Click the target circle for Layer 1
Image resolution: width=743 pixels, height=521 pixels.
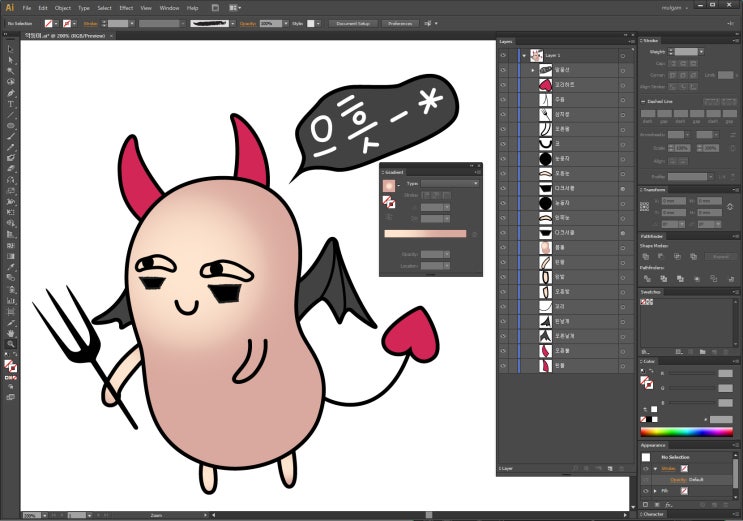(623, 56)
